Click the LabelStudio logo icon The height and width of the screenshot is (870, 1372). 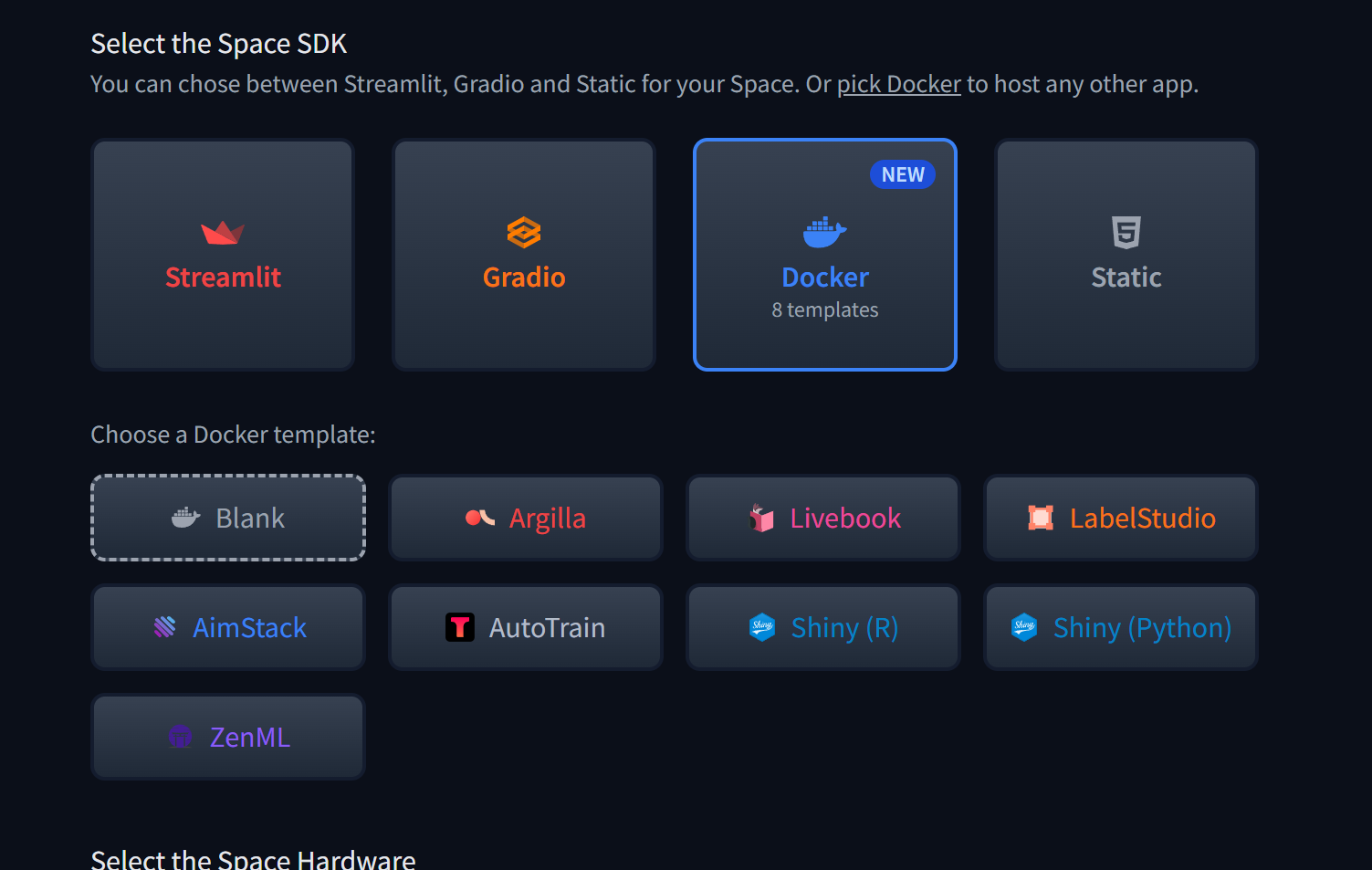pyautogui.click(x=1041, y=518)
